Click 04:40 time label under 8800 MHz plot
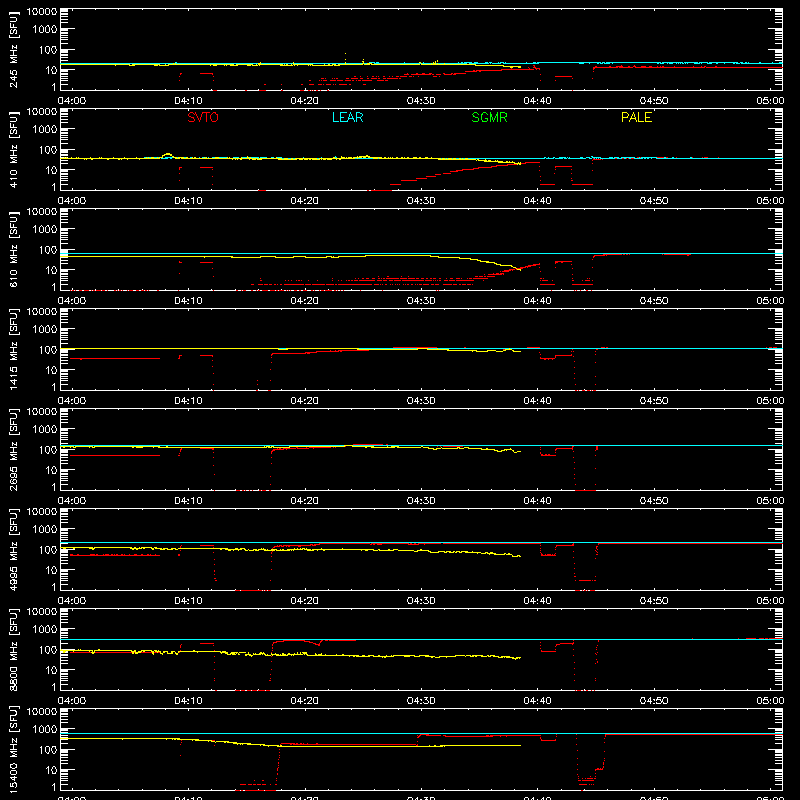 (537, 701)
